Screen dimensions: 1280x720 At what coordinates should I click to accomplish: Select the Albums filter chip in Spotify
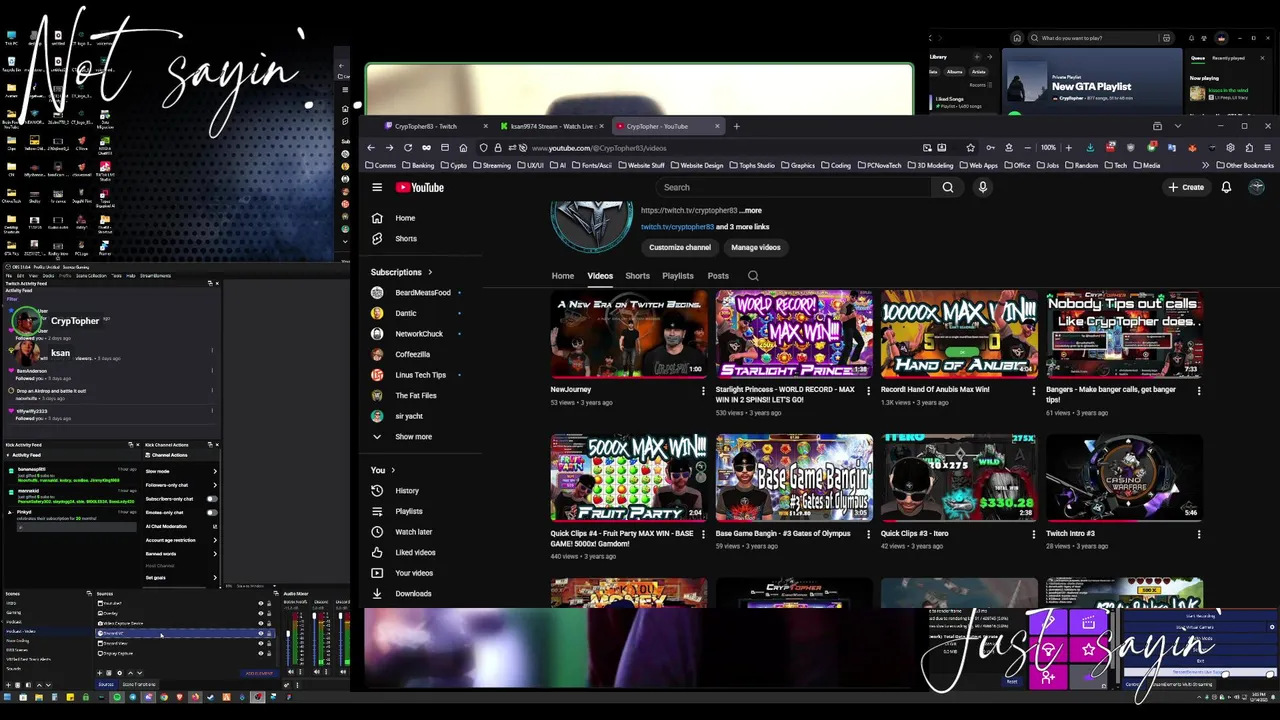click(x=954, y=72)
